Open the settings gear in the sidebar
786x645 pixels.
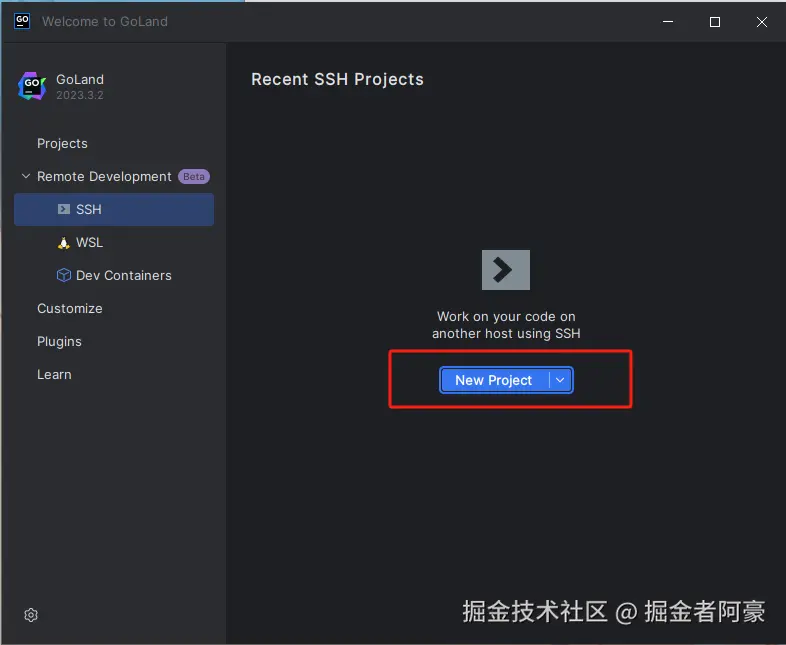(31, 615)
